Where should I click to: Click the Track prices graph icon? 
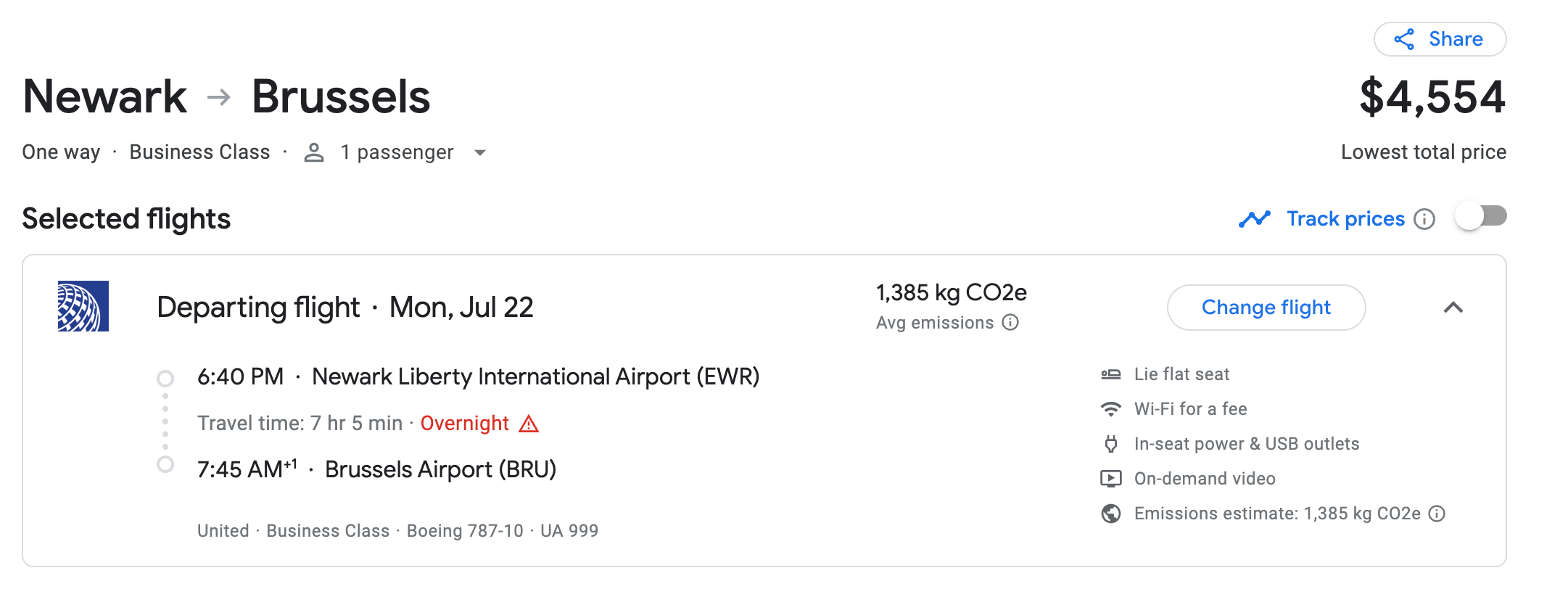(x=1255, y=218)
